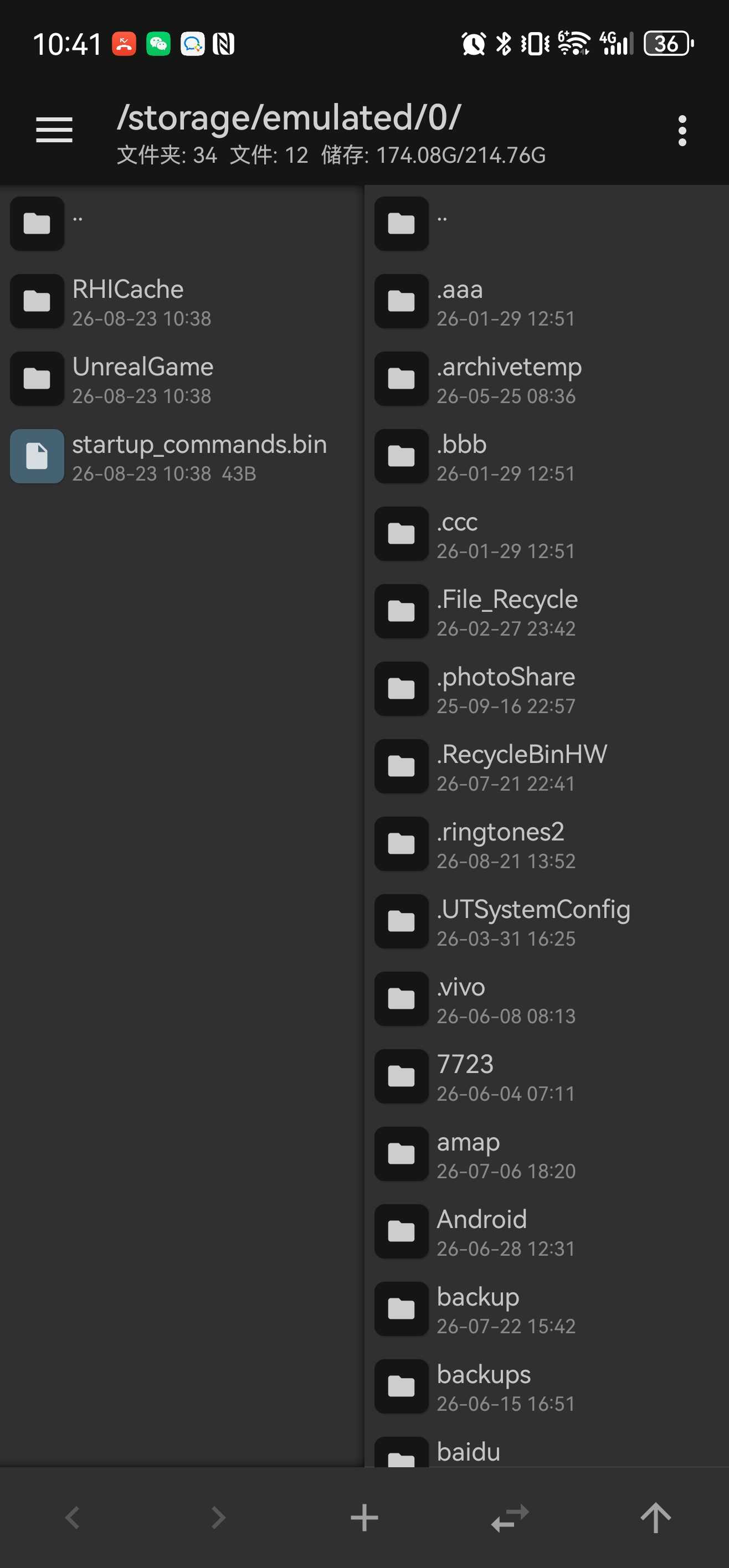Go to parent via left pane '..' entry

click(182, 223)
